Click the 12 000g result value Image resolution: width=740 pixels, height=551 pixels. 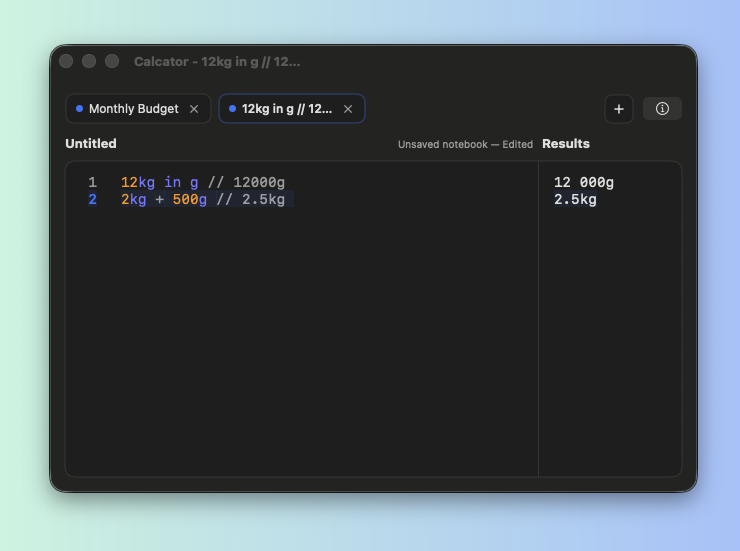pyautogui.click(x=584, y=182)
